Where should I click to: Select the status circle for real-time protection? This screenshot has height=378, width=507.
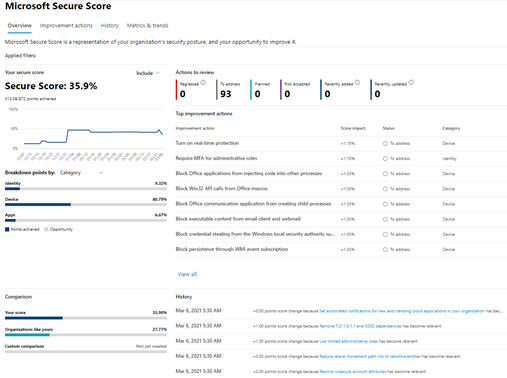(385, 143)
